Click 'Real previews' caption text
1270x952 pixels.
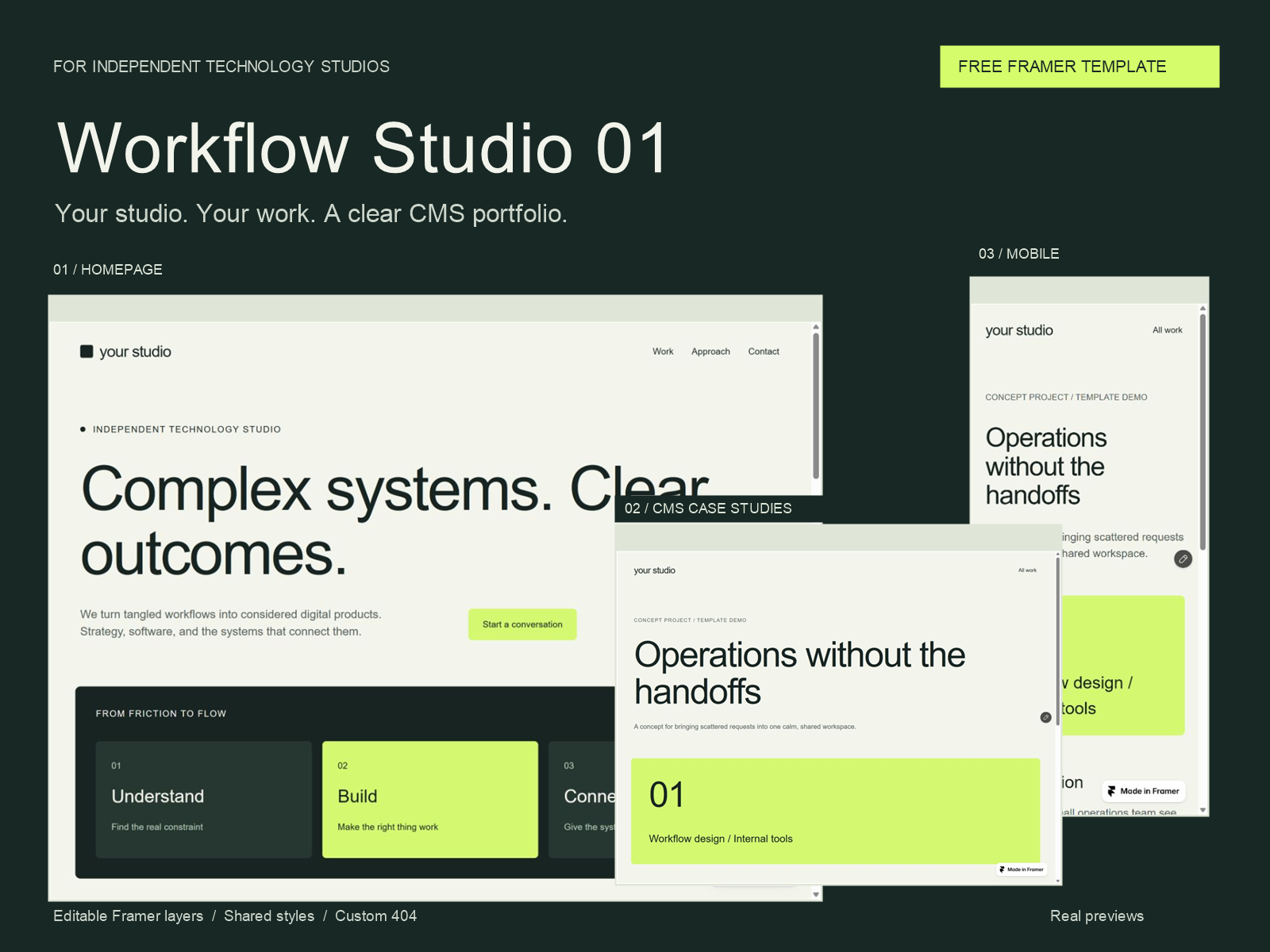(1097, 916)
